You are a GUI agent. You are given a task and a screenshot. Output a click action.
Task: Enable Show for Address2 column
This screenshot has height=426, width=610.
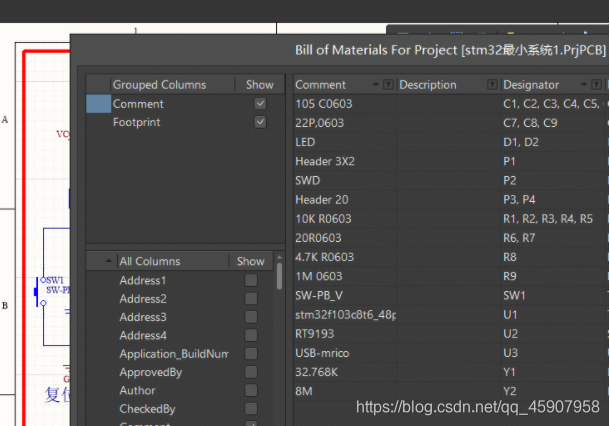click(x=251, y=298)
